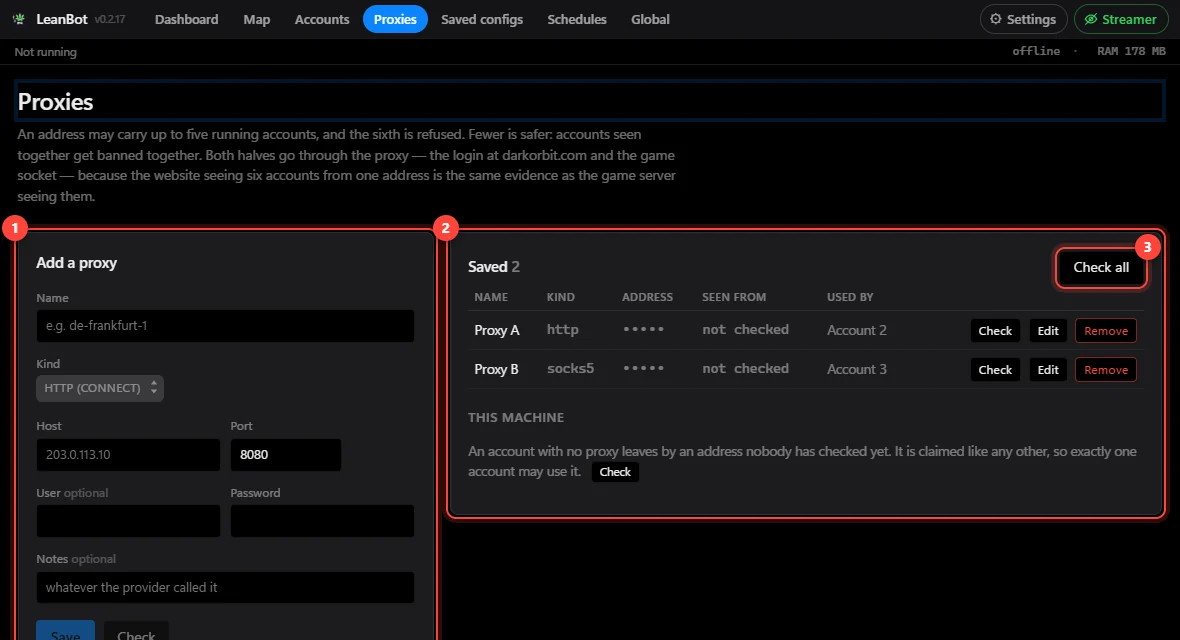Image resolution: width=1180 pixels, height=640 pixels.
Task: Open the Accounts tab
Action: pos(322,19)
